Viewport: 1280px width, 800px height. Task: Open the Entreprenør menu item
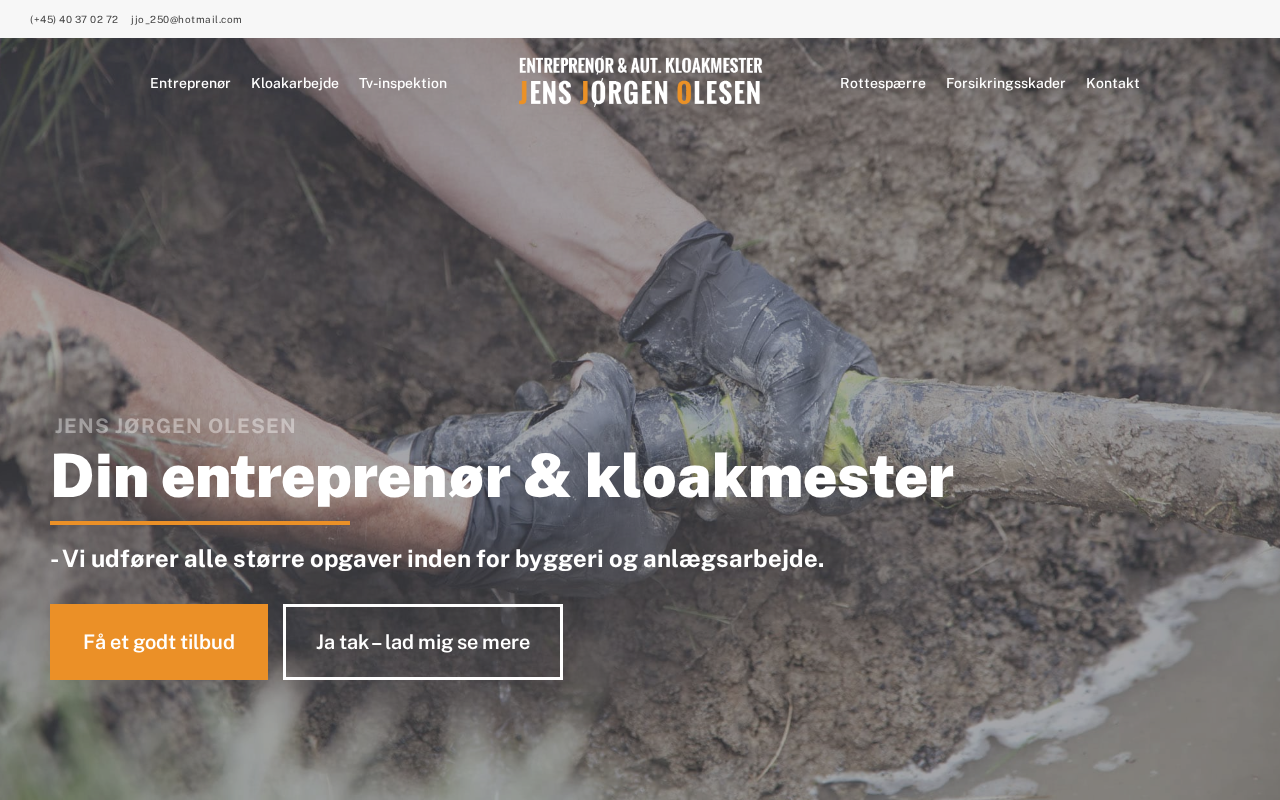[190, 83]
